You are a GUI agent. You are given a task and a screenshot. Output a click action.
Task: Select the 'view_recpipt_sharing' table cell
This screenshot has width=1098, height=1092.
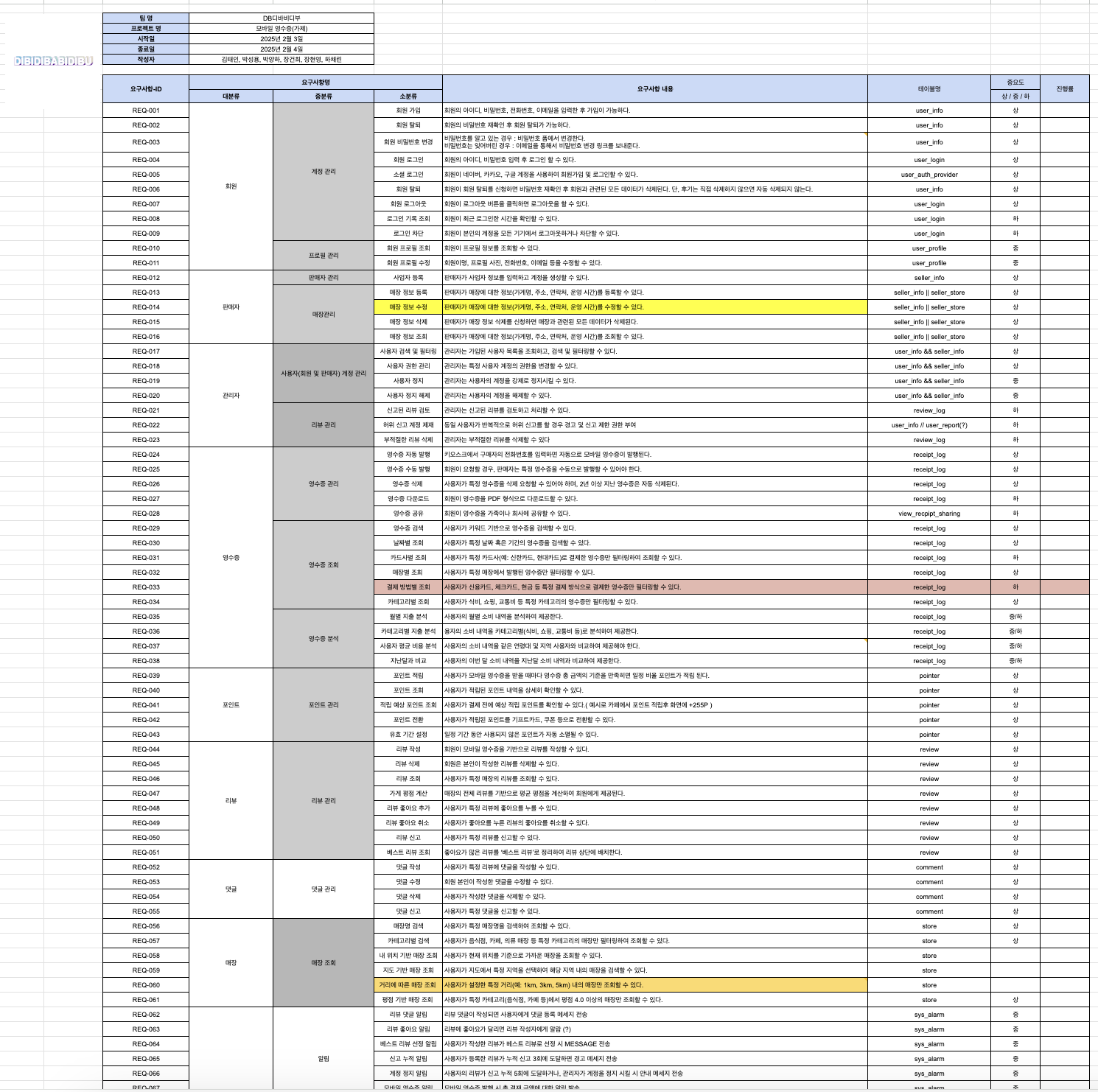(929, 514)
